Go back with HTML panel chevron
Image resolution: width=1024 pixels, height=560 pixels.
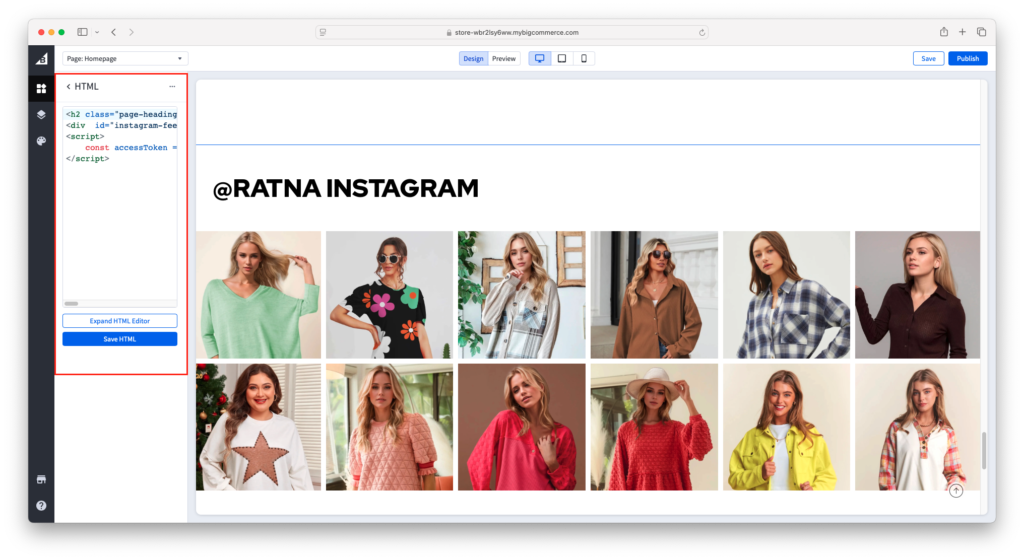pyautogui.click(x=68, y=86)
